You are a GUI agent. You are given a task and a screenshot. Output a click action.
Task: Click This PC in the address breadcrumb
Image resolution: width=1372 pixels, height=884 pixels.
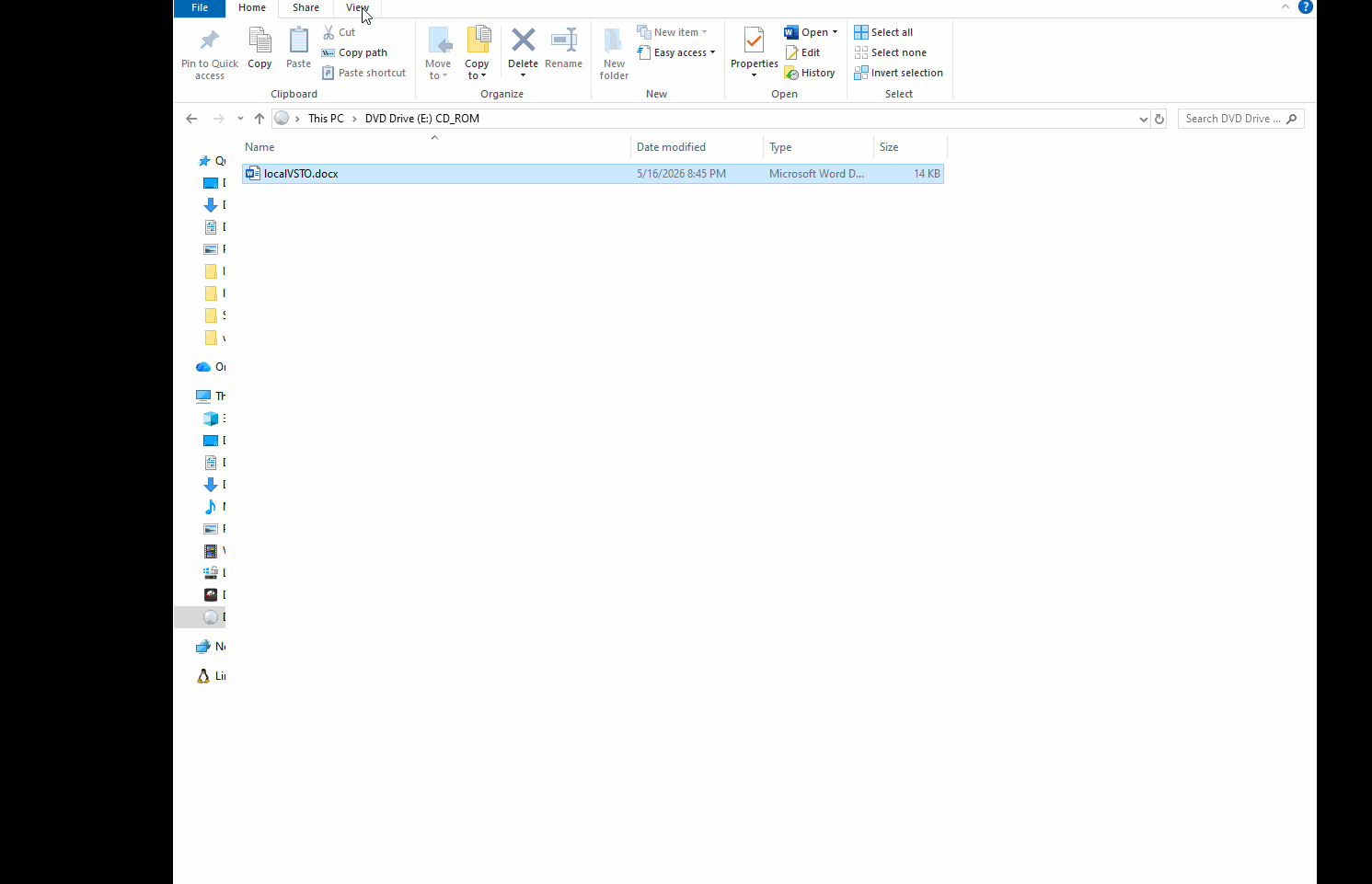point(326,119)
